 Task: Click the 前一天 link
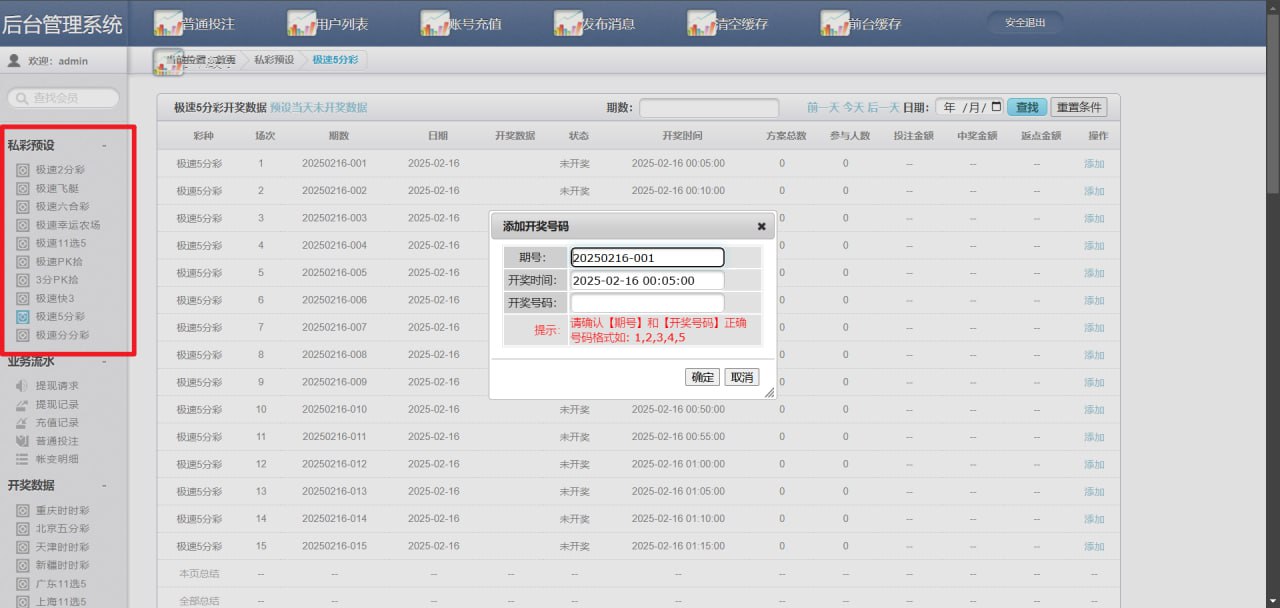(821, 107)
